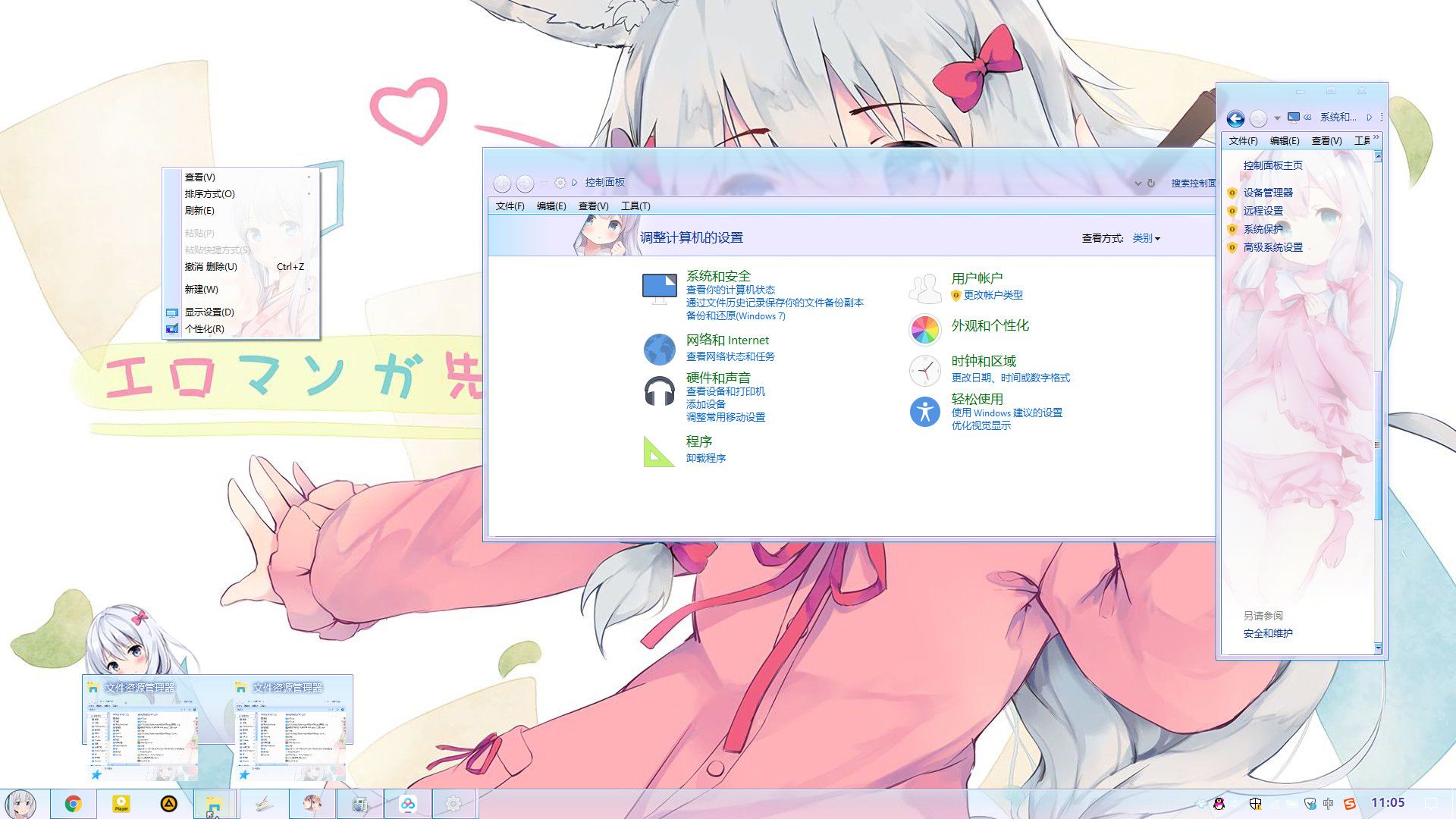Screen dimensions: 1456x819
Task: Open the 系统和安全 monitor icon
Action: pyautogui.click(x=659, y=289)
